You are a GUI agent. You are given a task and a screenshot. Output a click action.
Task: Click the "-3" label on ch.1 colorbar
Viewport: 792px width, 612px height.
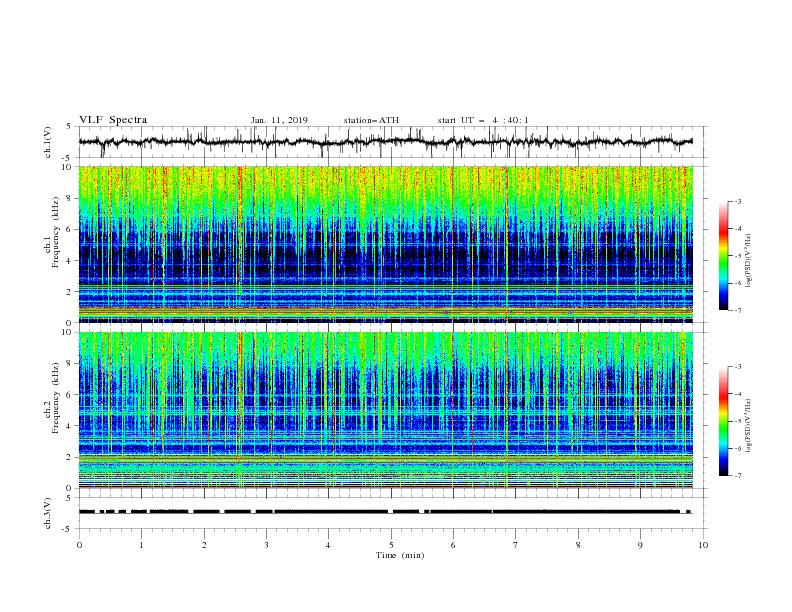(738, 201)
